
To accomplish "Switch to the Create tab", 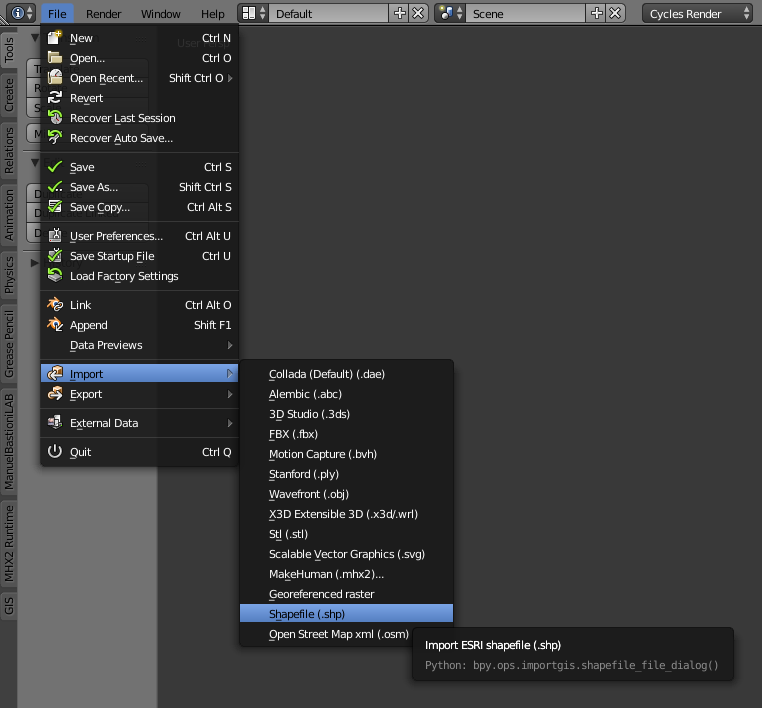I will pos(9,95).
